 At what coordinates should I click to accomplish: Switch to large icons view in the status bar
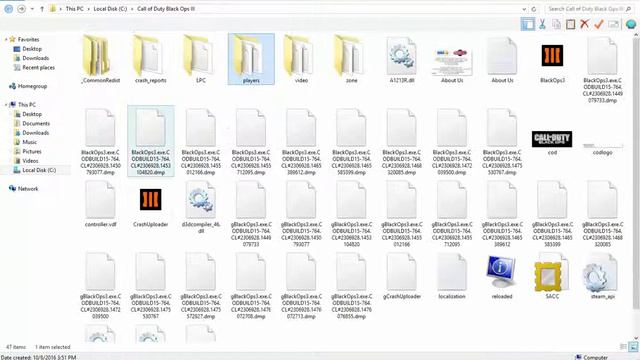(633, 347)
